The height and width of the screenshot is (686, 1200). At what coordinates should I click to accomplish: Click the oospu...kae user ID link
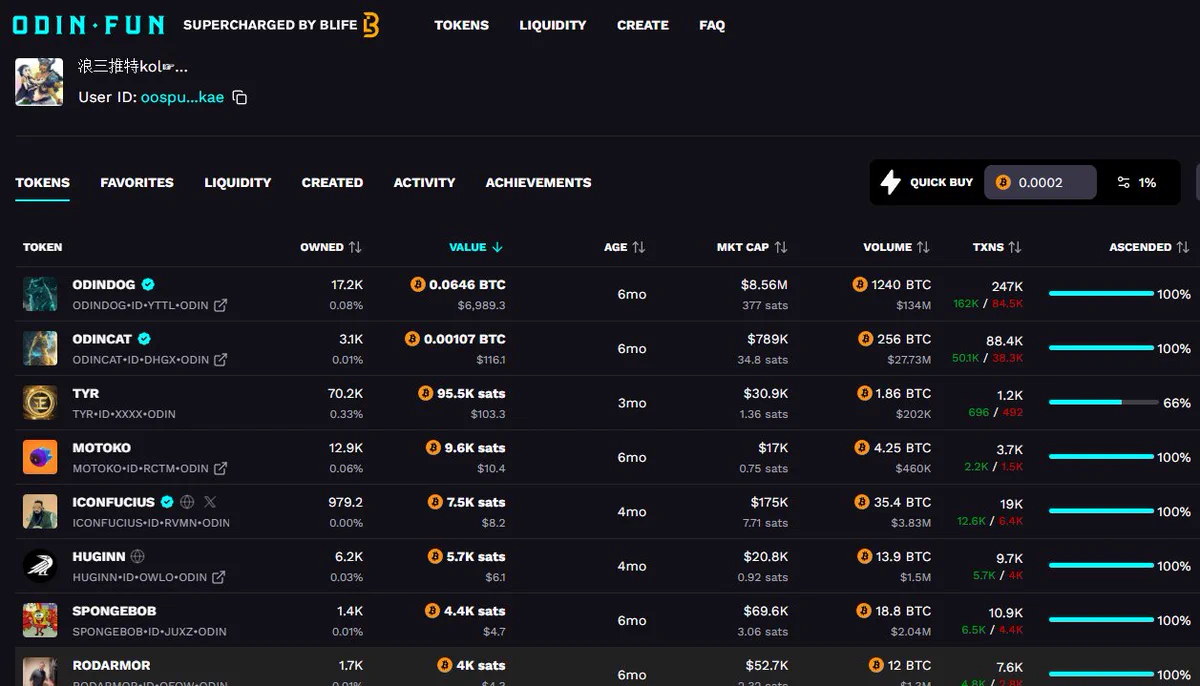183,98
